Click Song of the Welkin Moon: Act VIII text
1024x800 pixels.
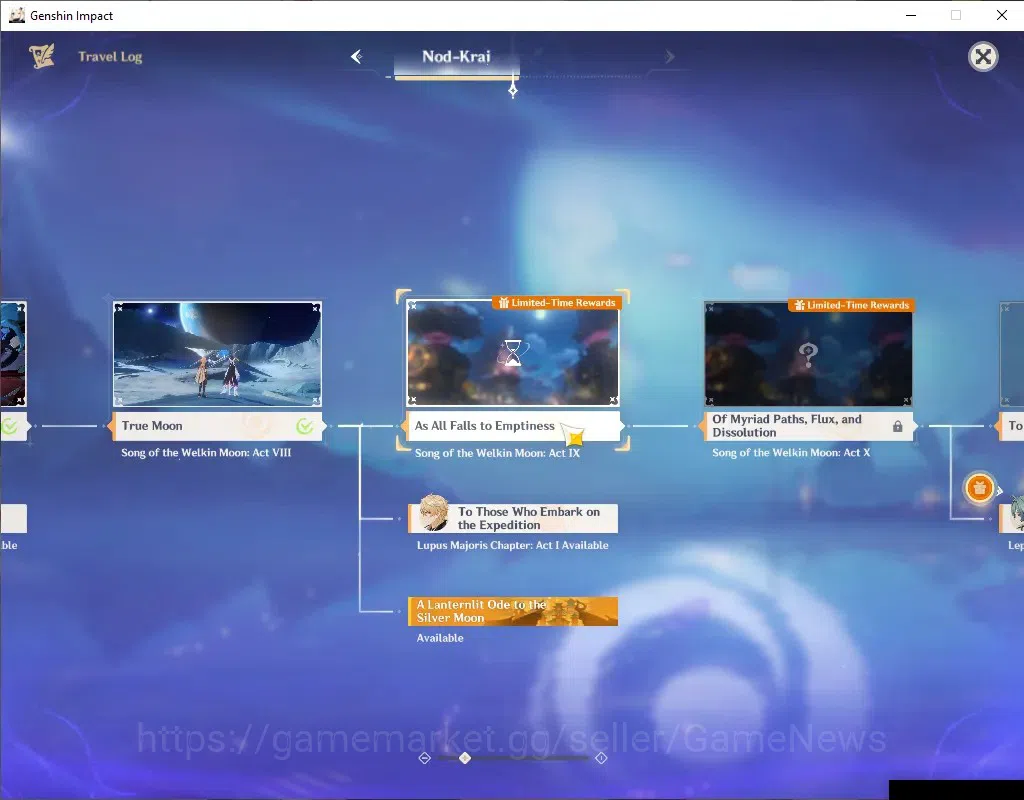click(x=206, y=453)
